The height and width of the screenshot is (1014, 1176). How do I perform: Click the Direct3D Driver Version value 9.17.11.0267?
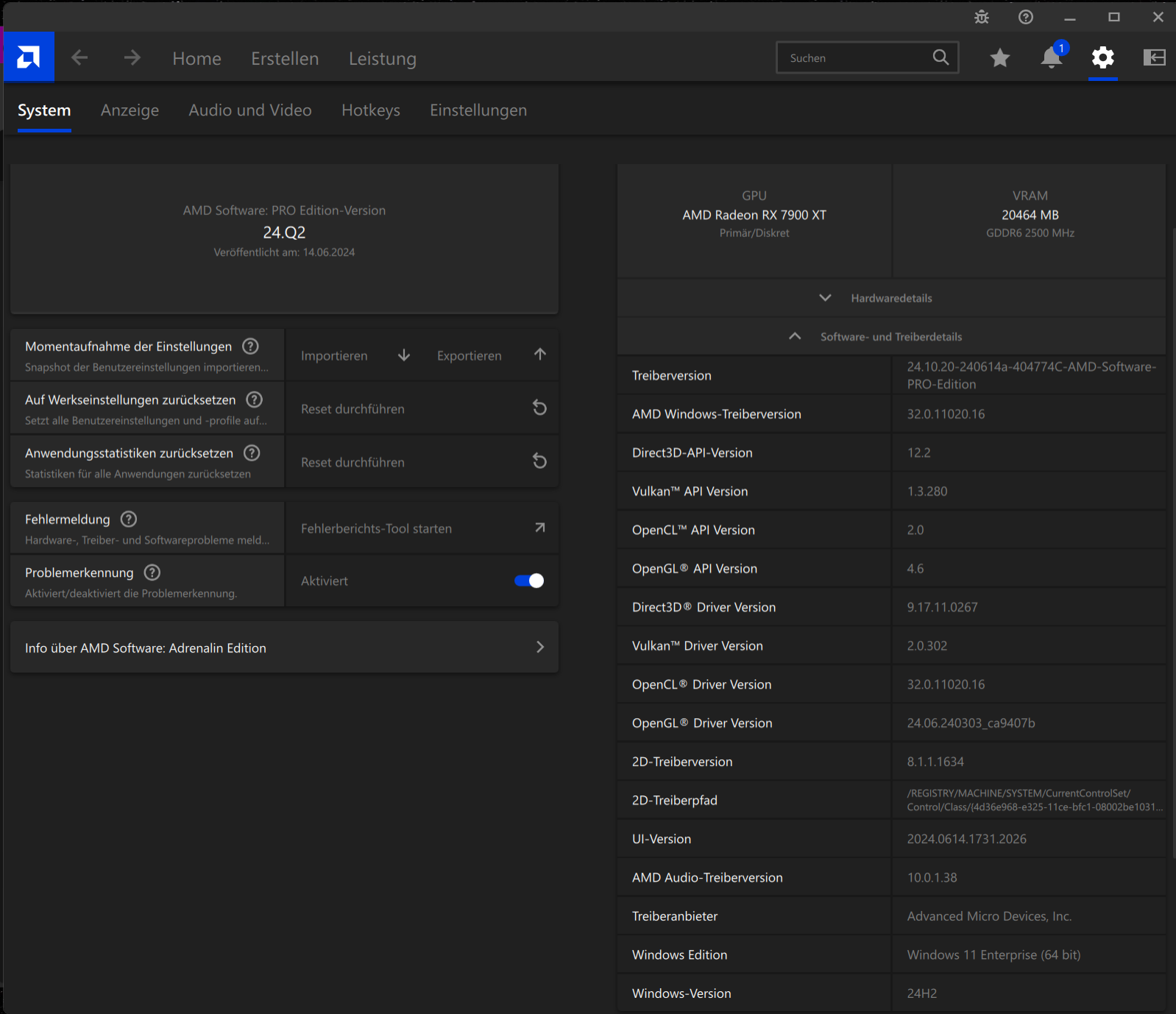(942, 607)
